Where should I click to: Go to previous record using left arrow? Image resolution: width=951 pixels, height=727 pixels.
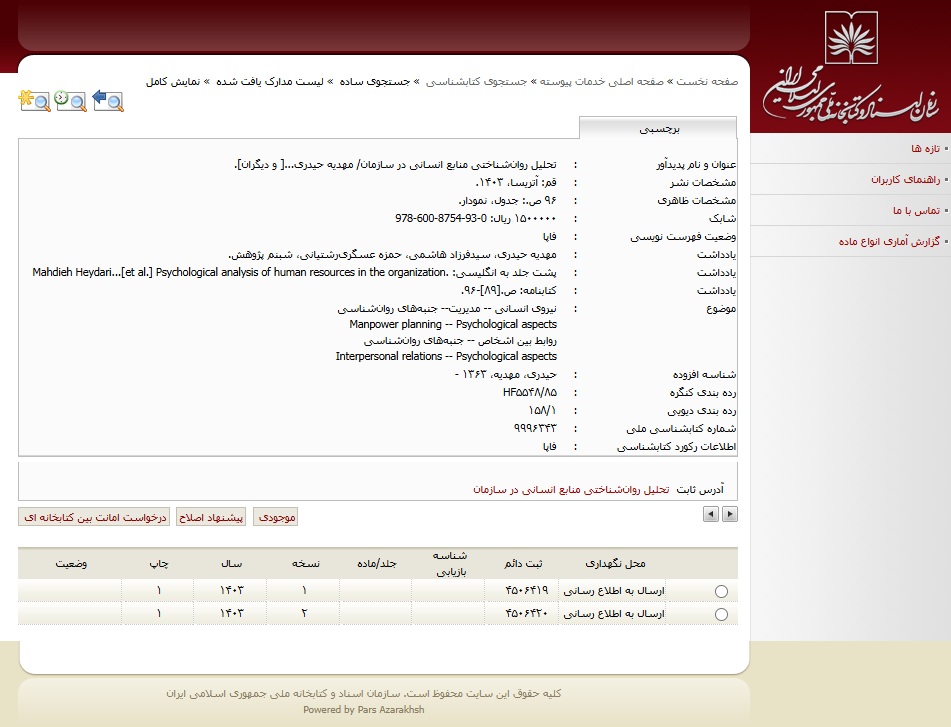[x=711, y=514]
